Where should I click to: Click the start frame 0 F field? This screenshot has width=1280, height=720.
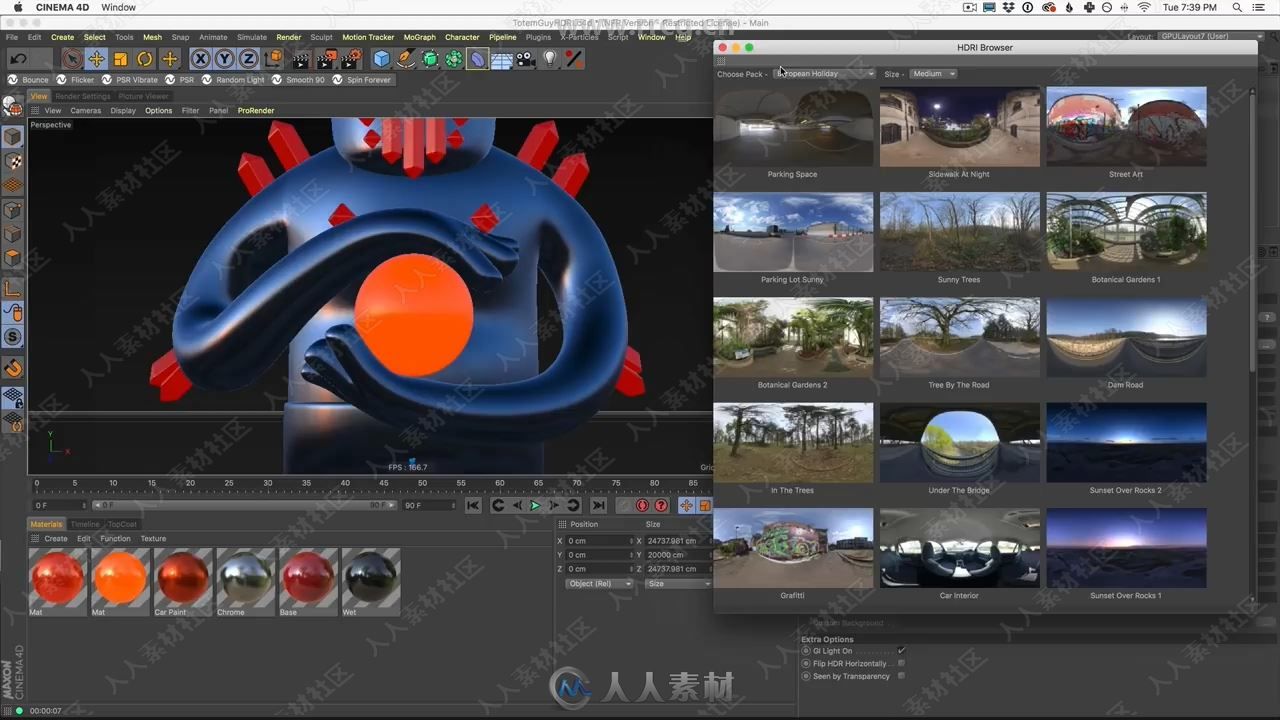tap(60, 506)
